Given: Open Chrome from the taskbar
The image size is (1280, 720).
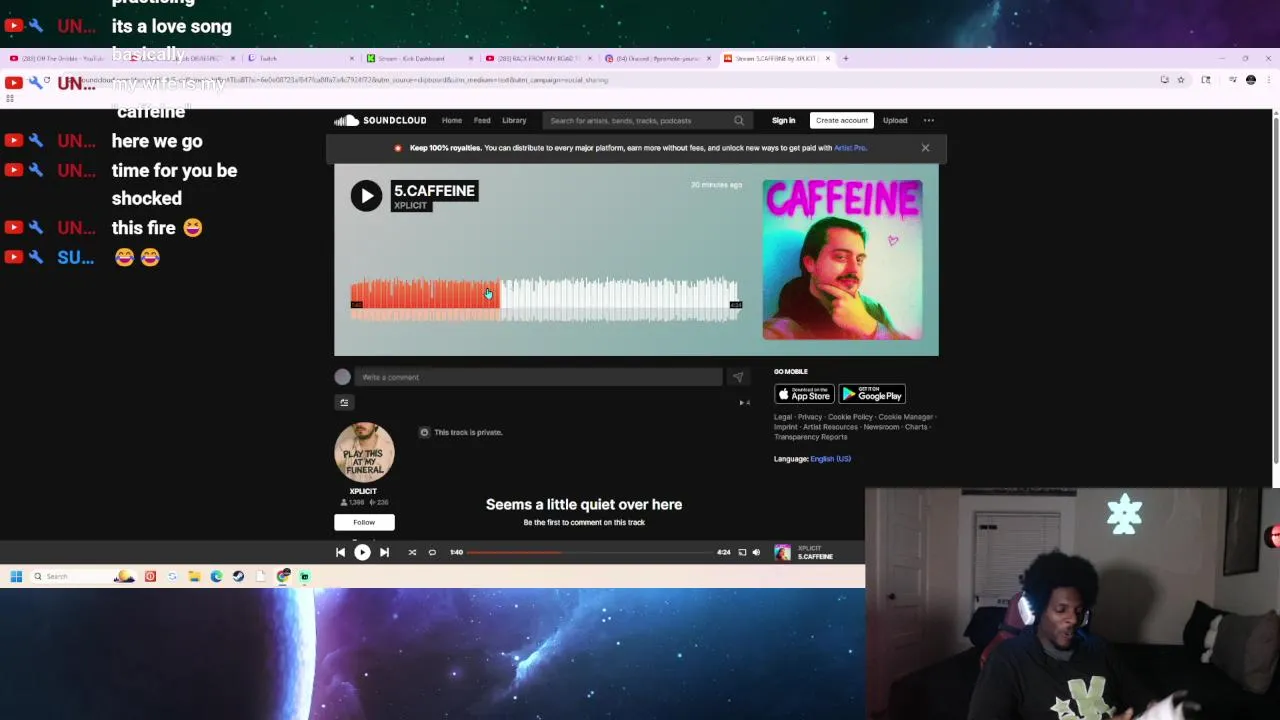Looking at the screenshot, I should (x=283, y=576).
